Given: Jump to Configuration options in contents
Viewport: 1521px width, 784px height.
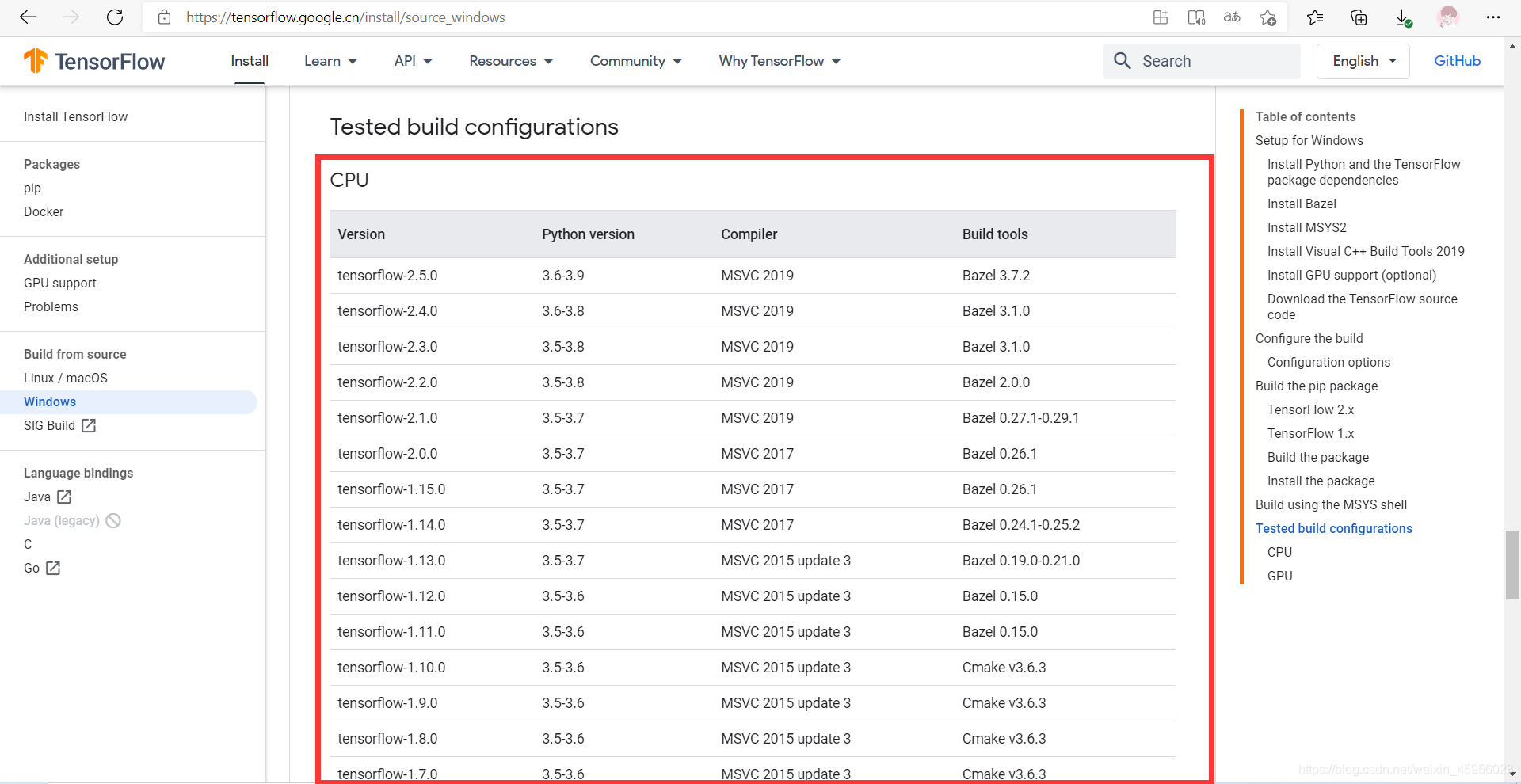Looking at the screenshot, I should [1328, 363].
